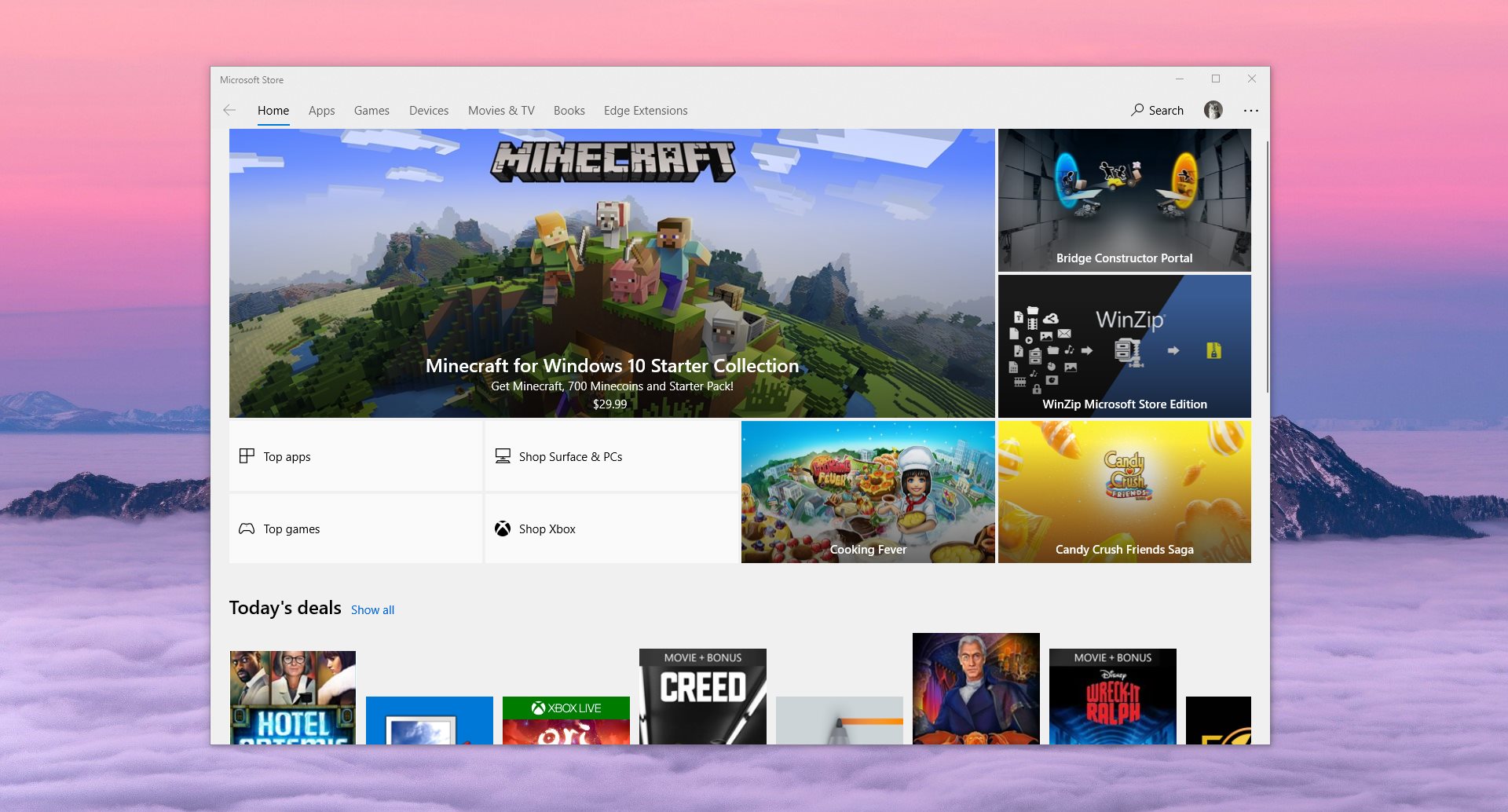Open Top apps tile
Image resolution: width=1508 pixels, height=812 pixels.
pos(356,456)
